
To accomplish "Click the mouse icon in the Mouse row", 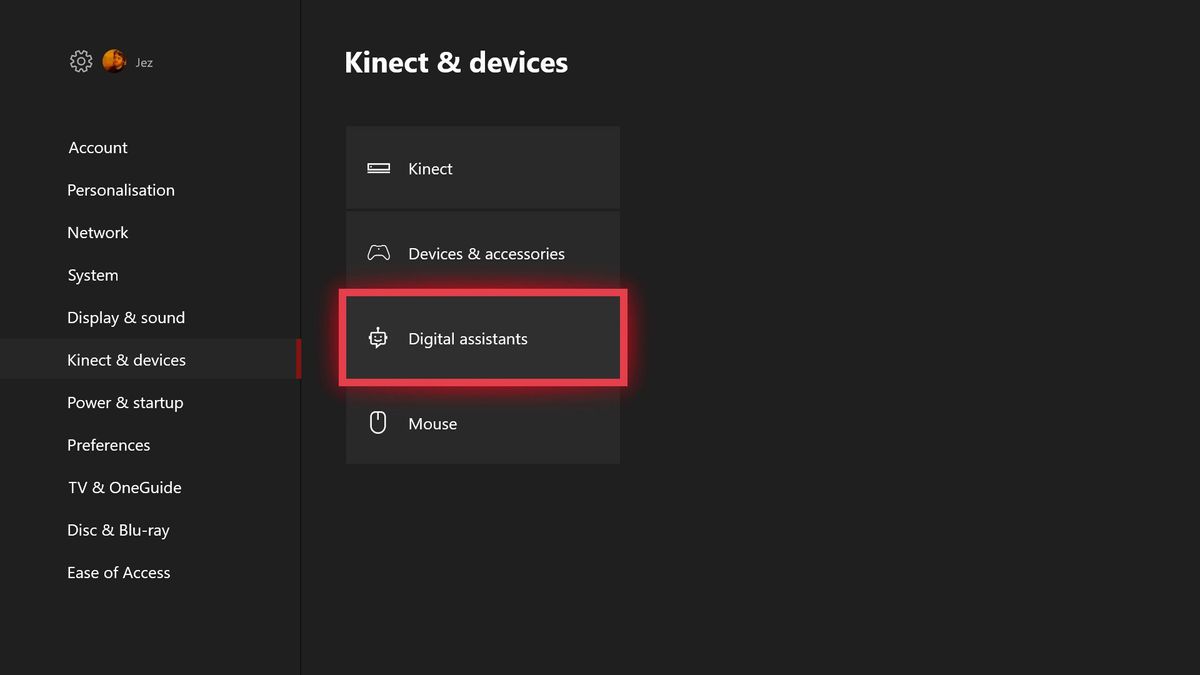I will pos(378,422).
